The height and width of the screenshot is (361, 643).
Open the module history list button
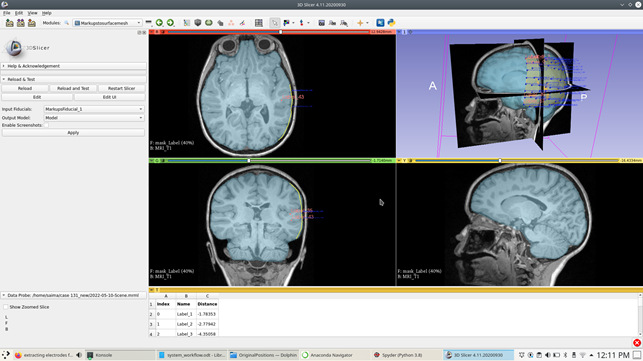[x=148, y=23]
